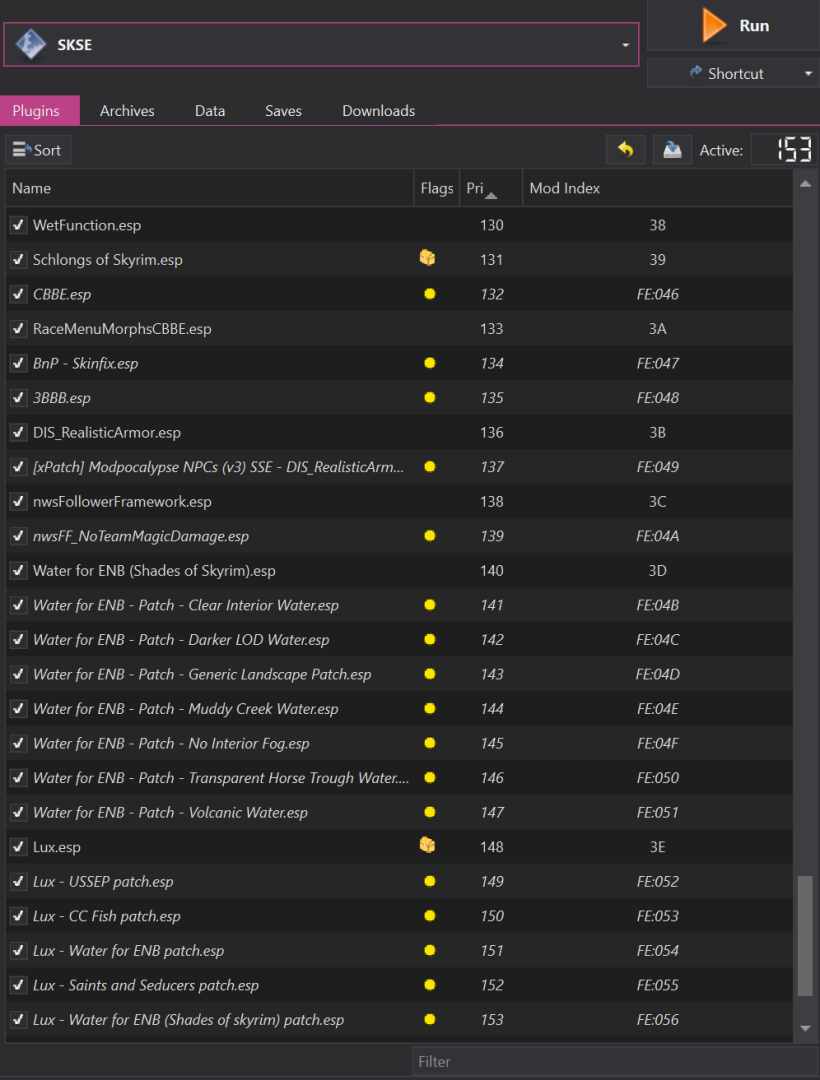
Task: Uncheck Schlongs of Skyrim.esp
Action: [x=19, y=260]
